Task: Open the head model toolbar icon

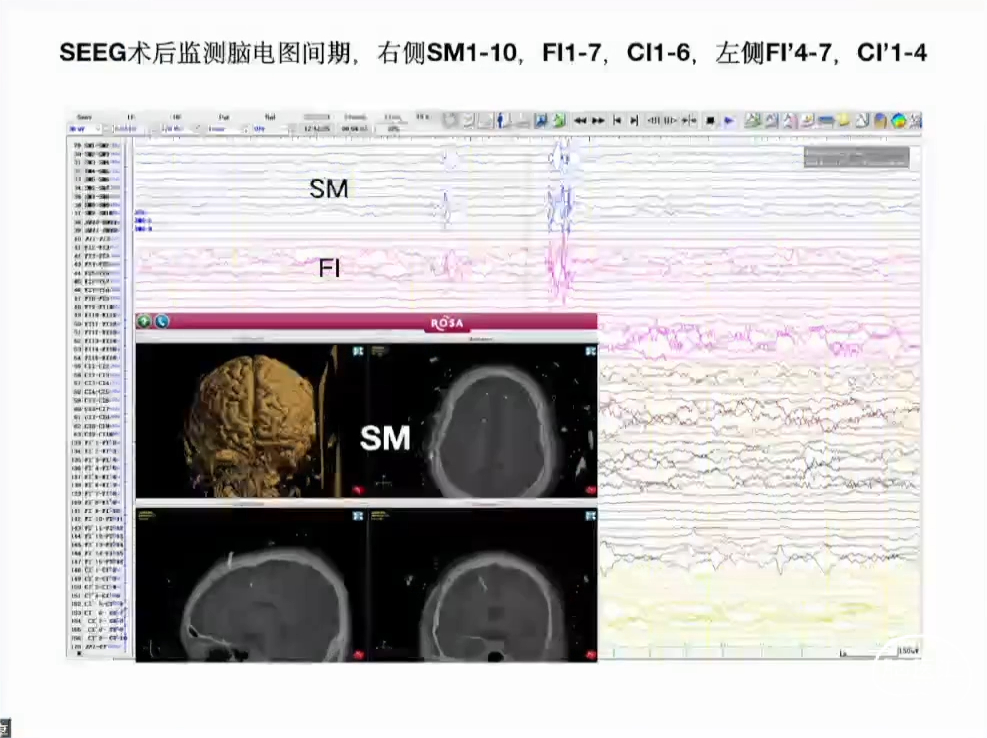Action: point(879,120)
